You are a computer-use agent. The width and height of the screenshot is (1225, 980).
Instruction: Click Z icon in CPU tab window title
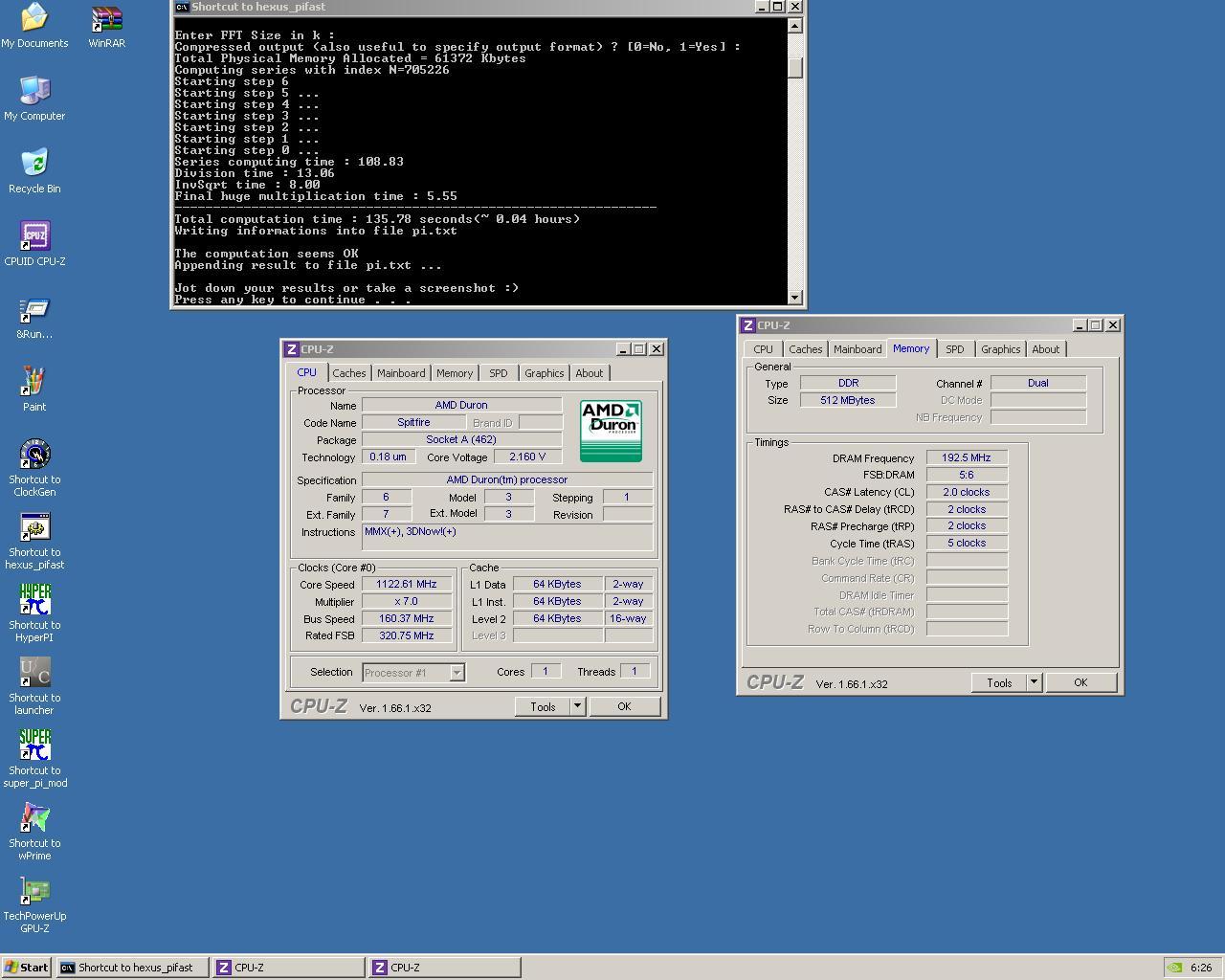point(291,349)
